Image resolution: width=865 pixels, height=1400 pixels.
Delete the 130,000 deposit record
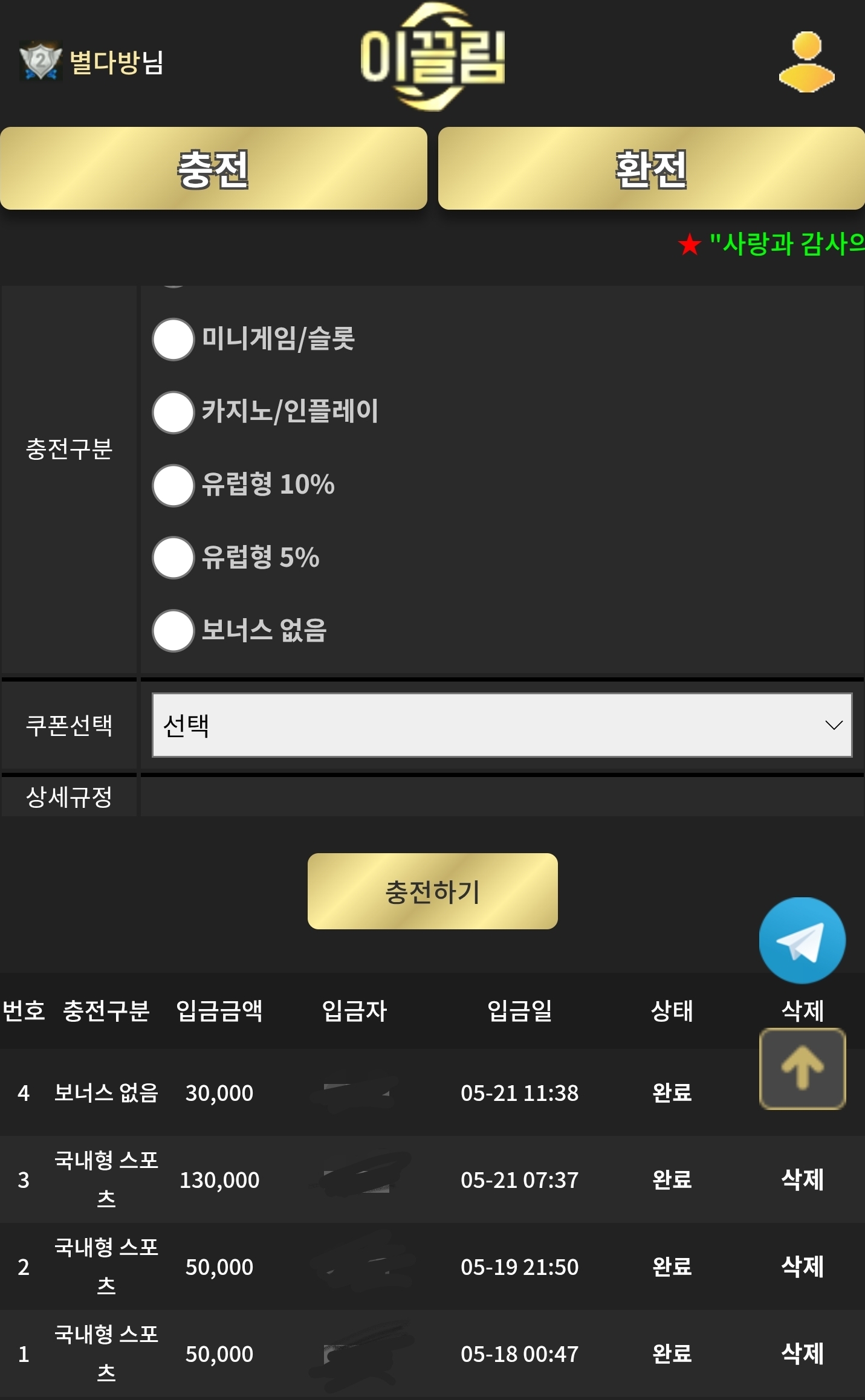pos(802,1179)
